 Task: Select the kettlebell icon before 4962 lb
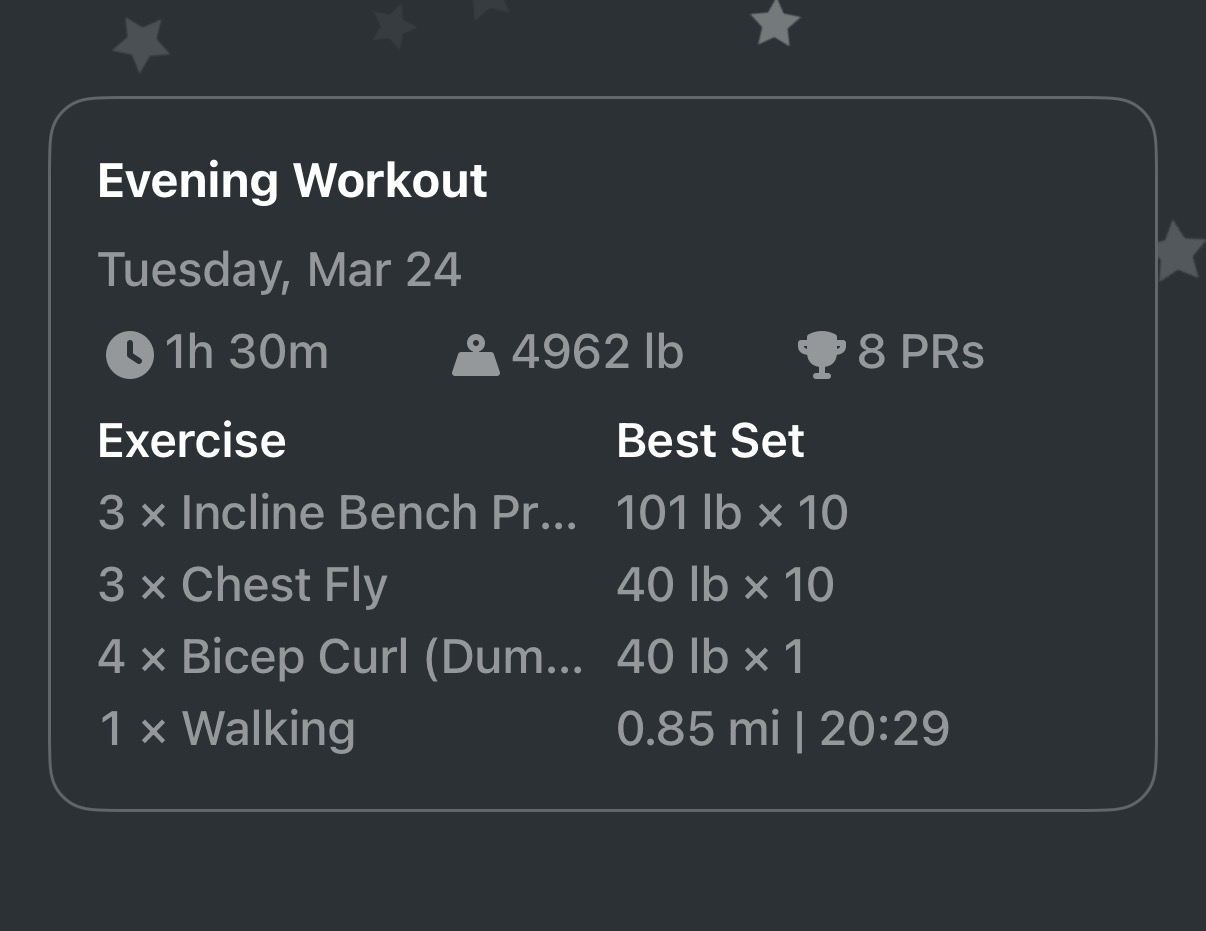coord(477,352)
